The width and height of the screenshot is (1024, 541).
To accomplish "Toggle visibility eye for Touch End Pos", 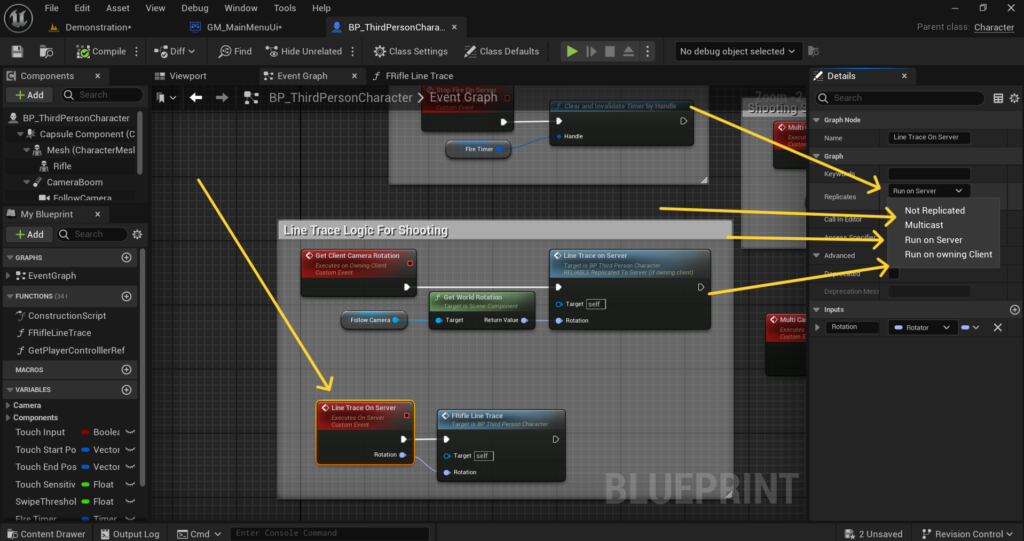I will (130, 467).
